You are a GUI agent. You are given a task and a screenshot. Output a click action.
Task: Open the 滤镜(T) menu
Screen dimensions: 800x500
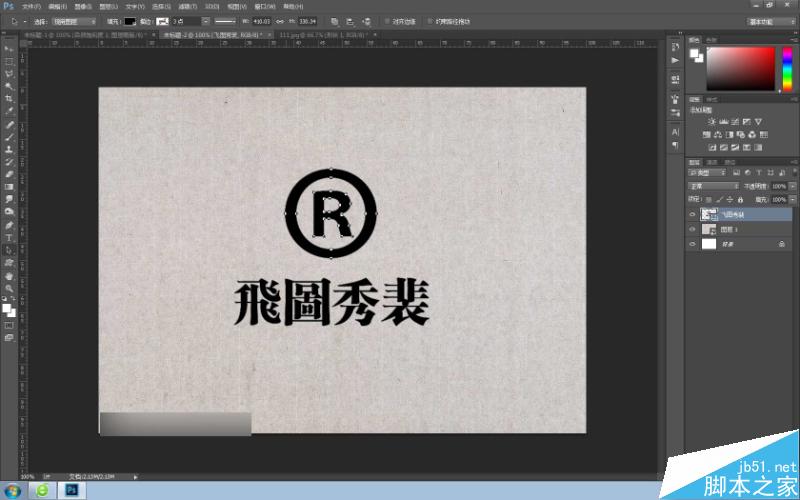[188, 7]
